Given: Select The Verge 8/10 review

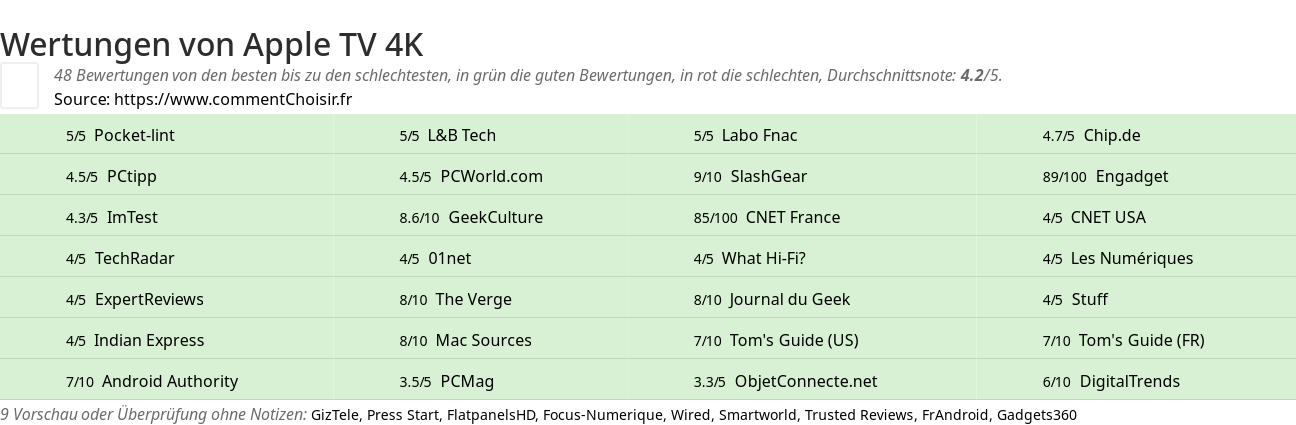Looking at the screenshot, I should pyautogui.click(x=455, y=299).
